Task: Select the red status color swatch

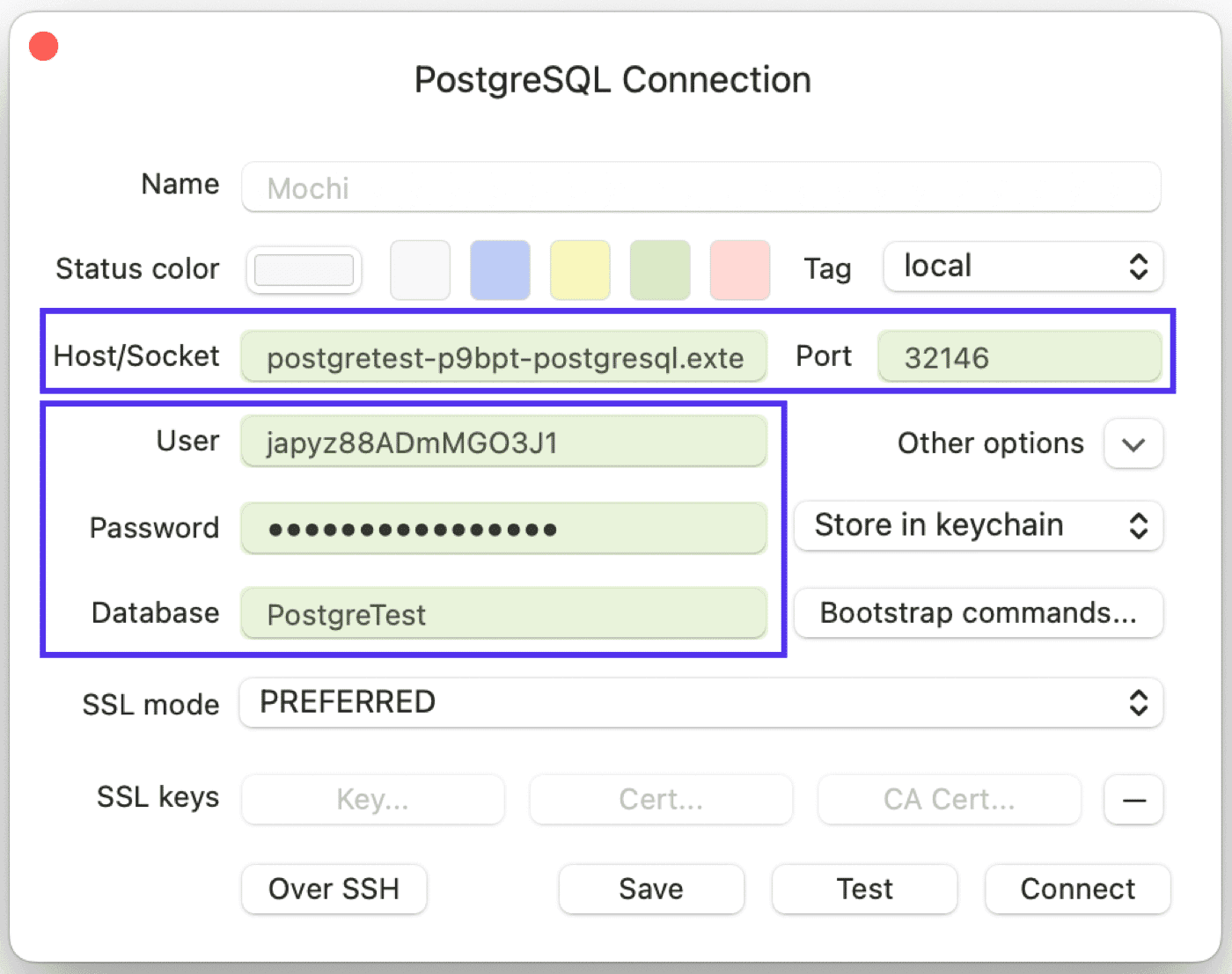Action: click(x=740, y=270)
